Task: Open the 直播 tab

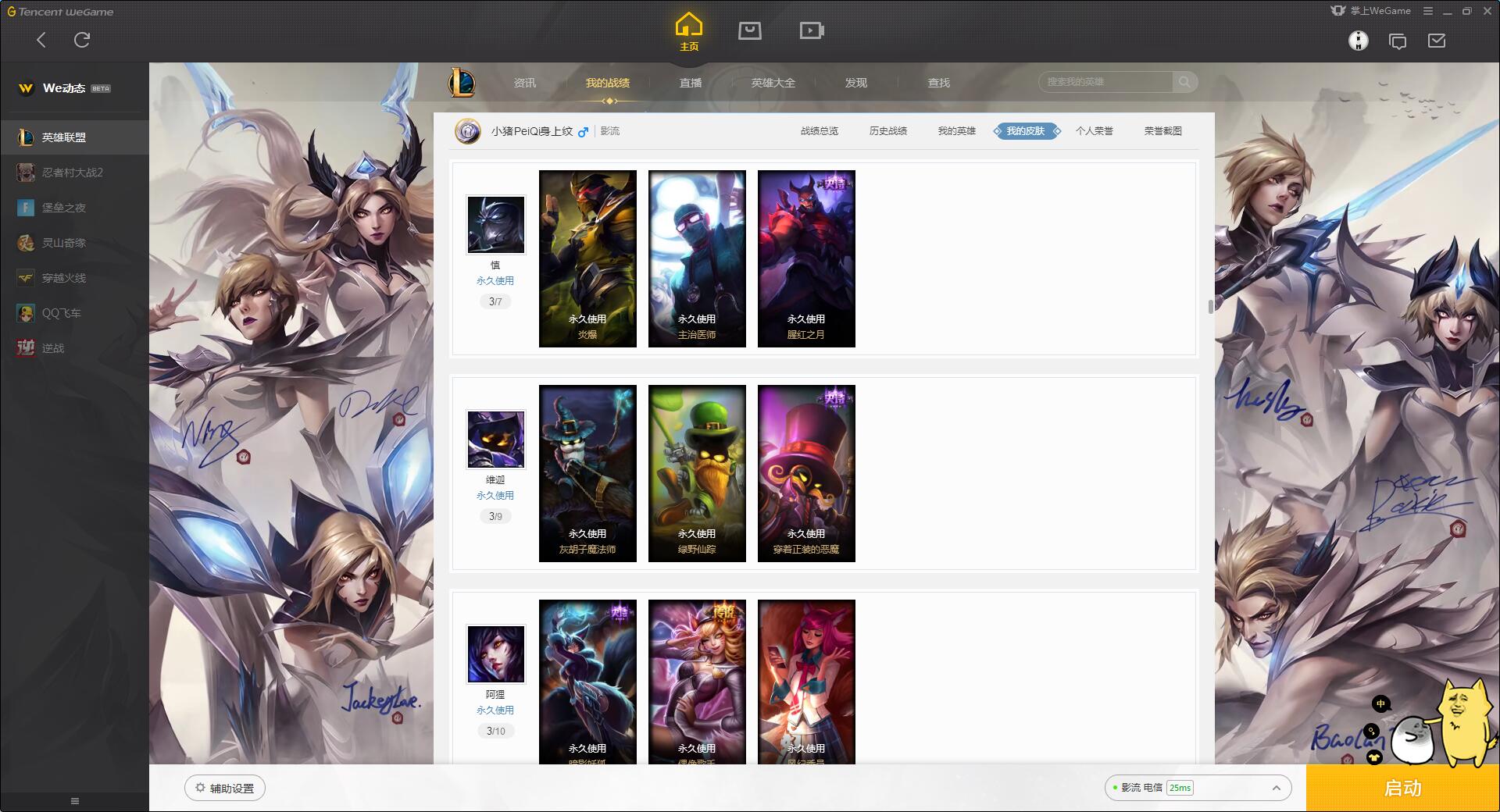Action: click(x=691, y=83)
